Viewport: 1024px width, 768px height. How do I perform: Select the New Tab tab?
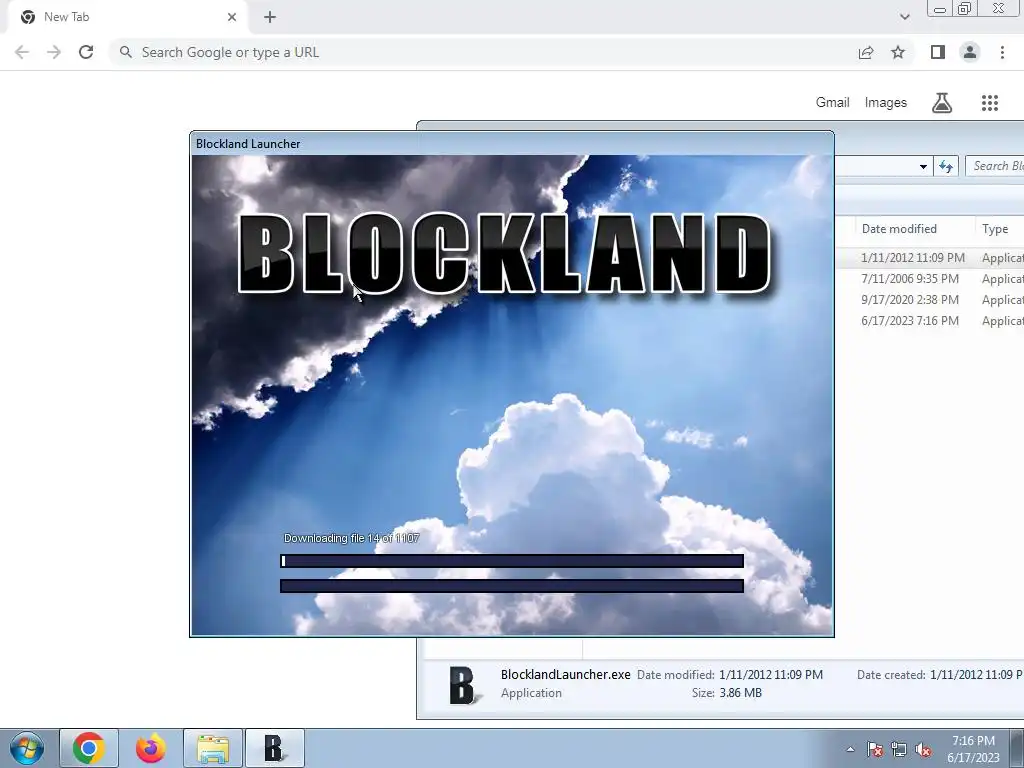(124, 17)
